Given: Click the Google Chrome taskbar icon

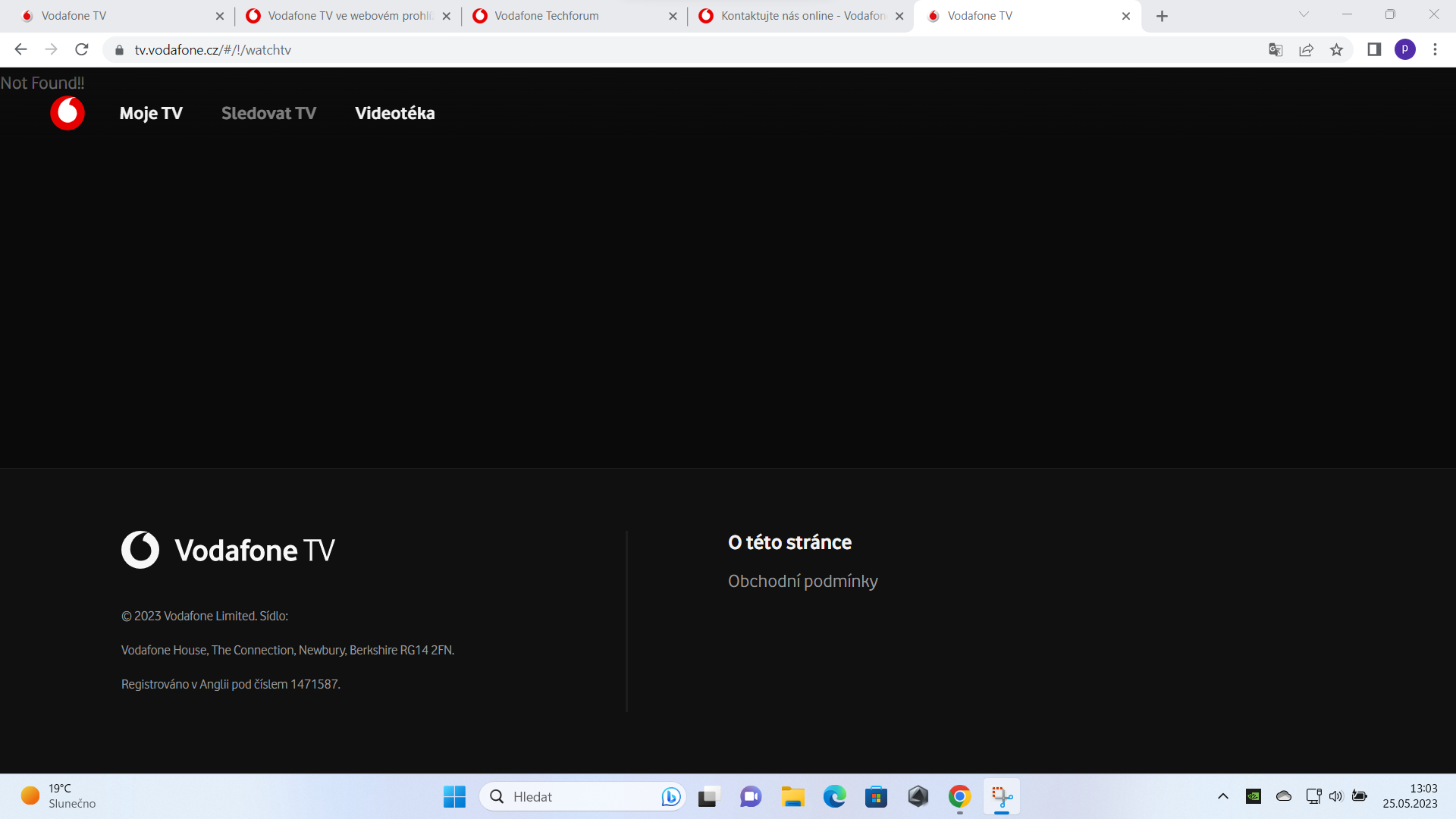Looking at the screenshot, I should point(959,796).
